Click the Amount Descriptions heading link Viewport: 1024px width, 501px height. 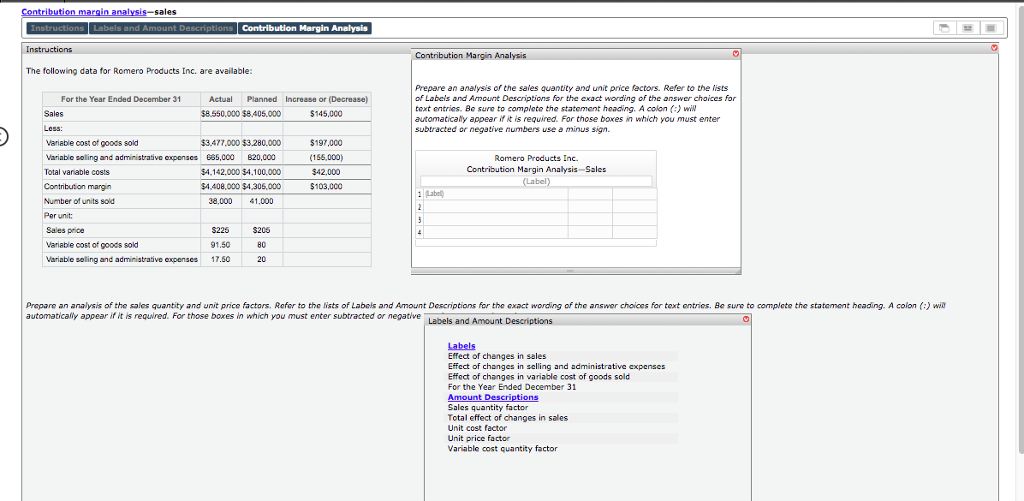tap(493, 397)
